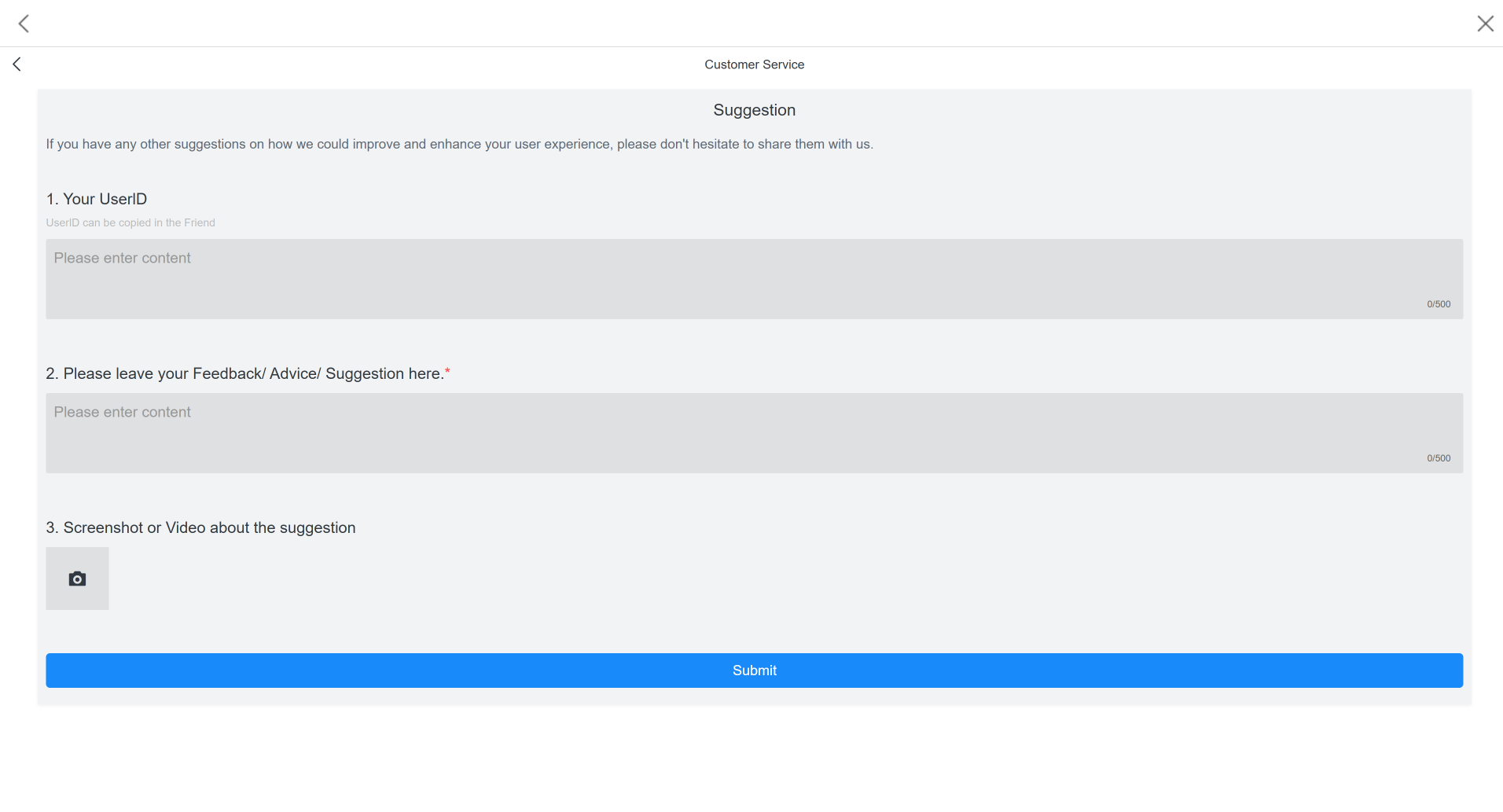1503x812 pixels.
Task: Go back using the Customer Service header arrow
Action: 17,64
